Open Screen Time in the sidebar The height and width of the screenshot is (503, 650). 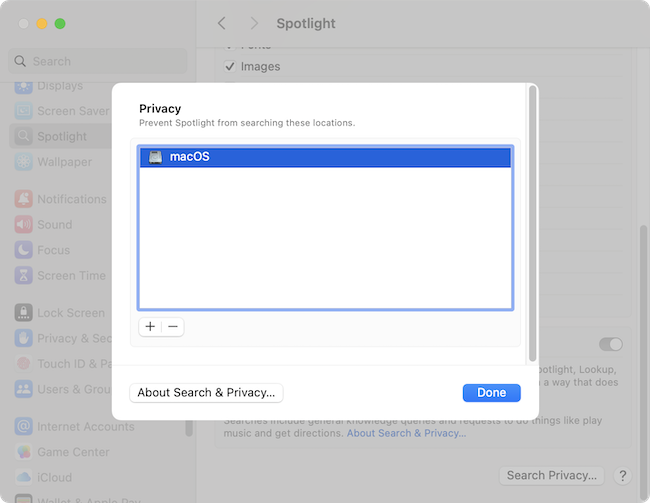click(71, 276)
